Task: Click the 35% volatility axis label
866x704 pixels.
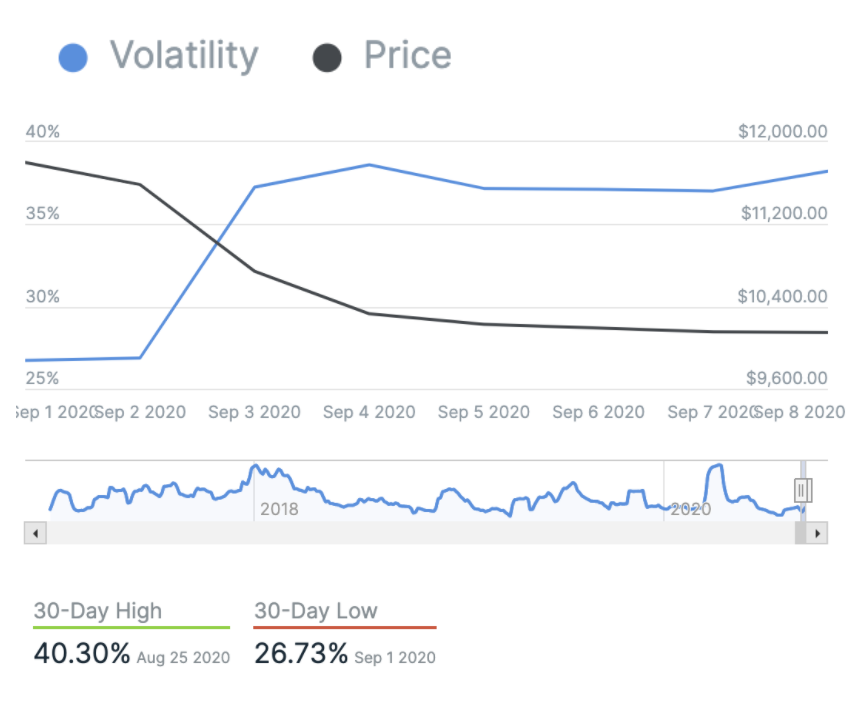Action: tap(43, 214)
